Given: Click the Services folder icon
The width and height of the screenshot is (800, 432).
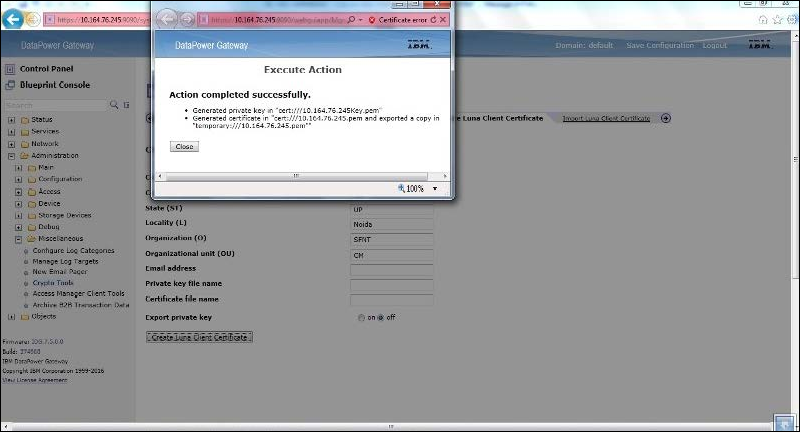Looking at the screenshot, I should tap(24, 132).
